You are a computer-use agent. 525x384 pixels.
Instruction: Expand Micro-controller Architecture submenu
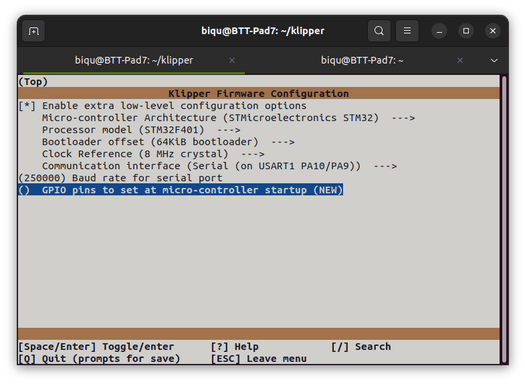click(228, 118)
